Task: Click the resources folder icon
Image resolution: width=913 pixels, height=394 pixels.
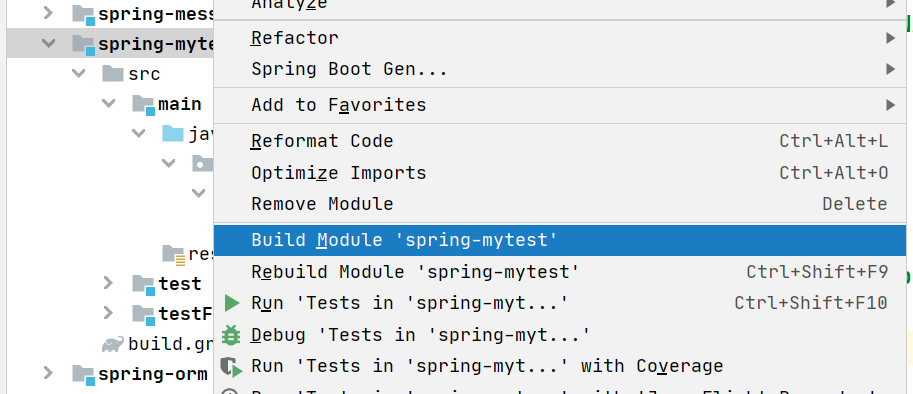Action: coord(174,254)
